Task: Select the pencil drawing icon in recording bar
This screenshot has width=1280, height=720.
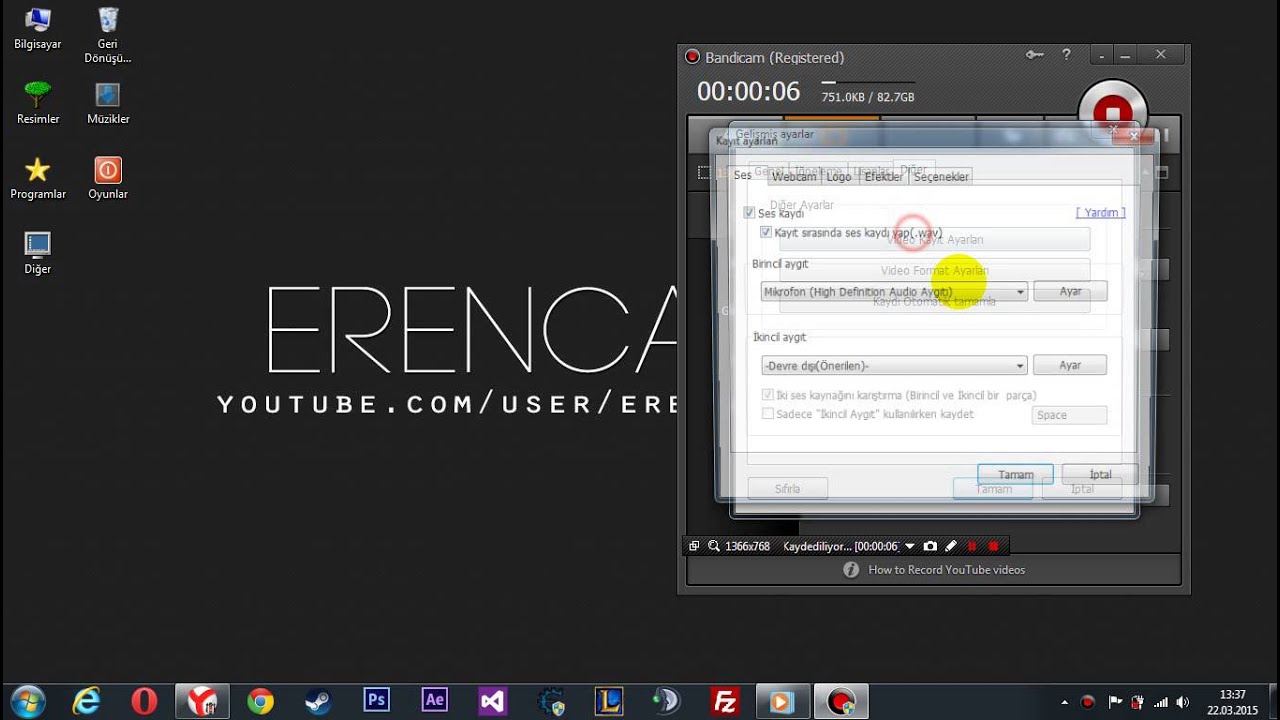Action: (x=951, y=546)
